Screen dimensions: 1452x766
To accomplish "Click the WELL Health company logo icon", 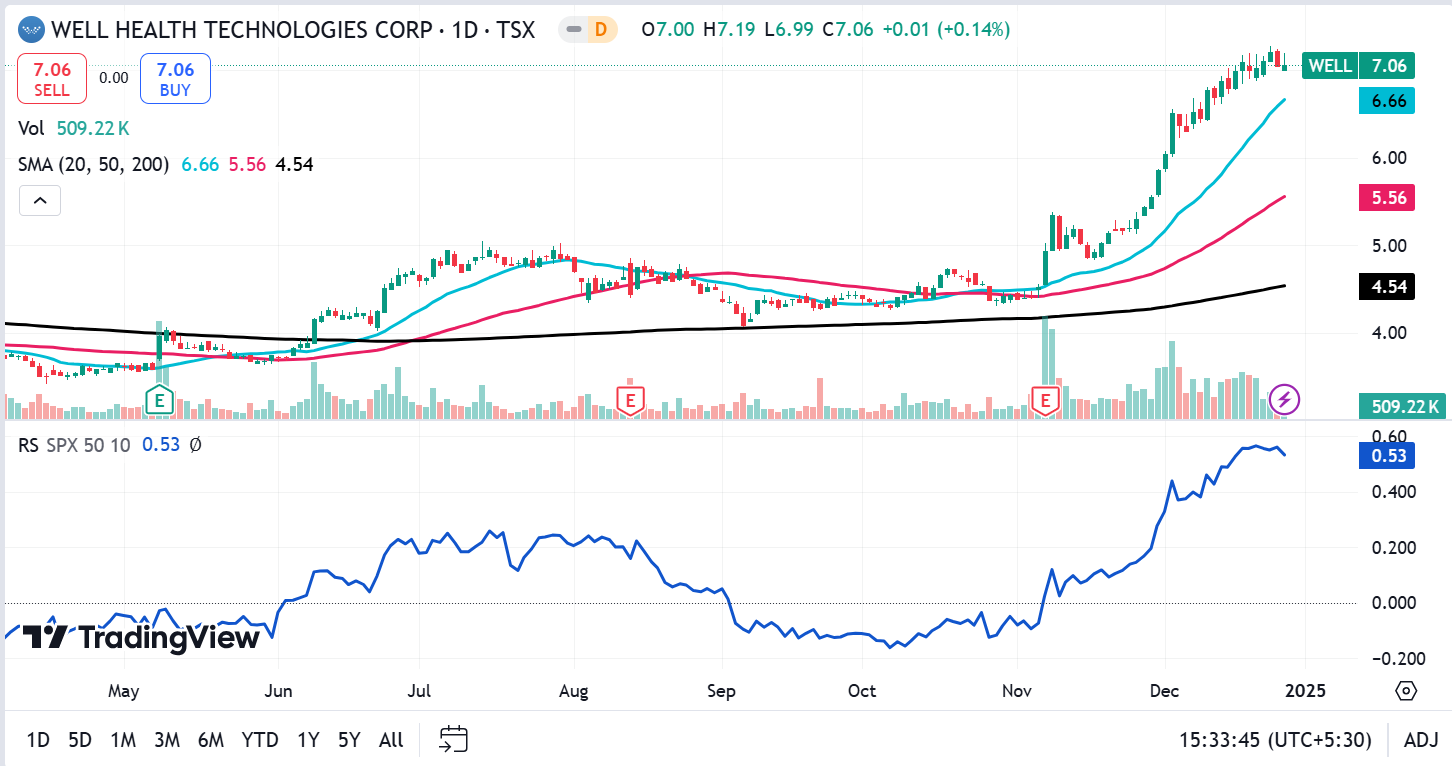I will tap(33, 29).
